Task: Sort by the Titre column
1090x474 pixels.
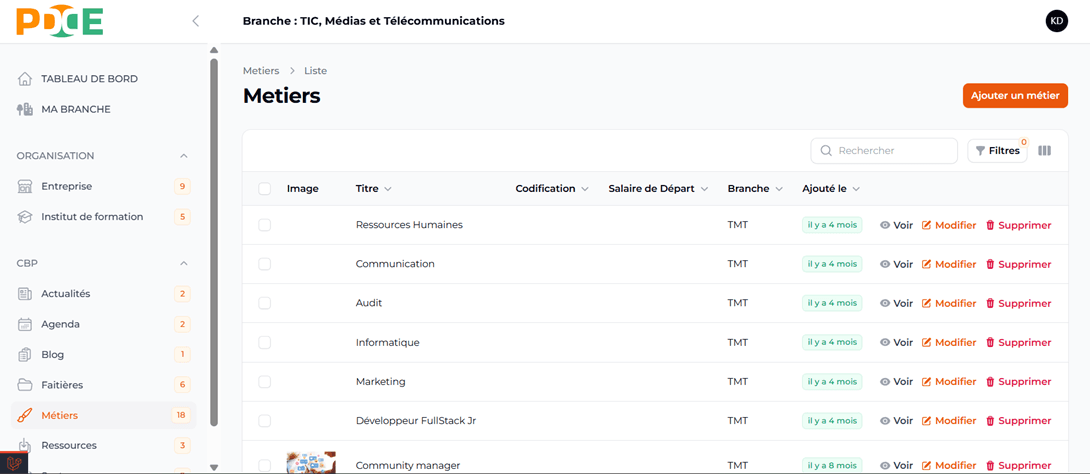Action: [x=373, y=189]
